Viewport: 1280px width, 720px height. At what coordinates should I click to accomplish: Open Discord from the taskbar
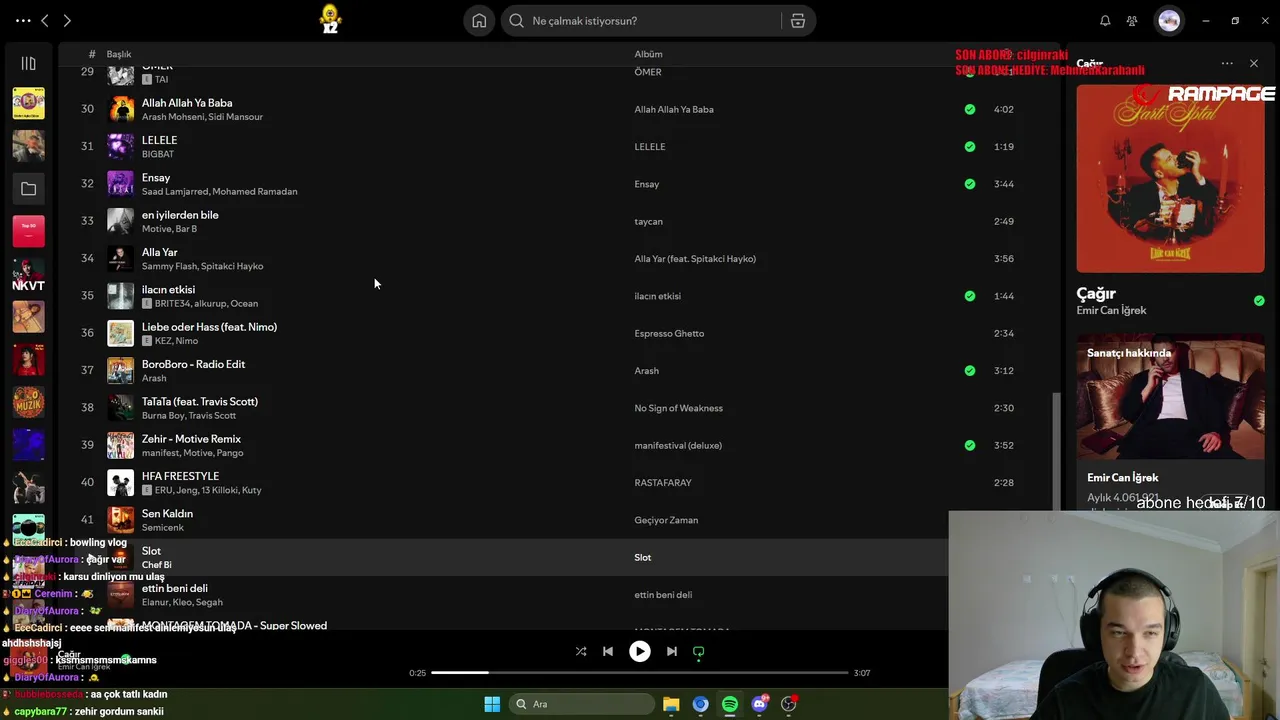759,704
